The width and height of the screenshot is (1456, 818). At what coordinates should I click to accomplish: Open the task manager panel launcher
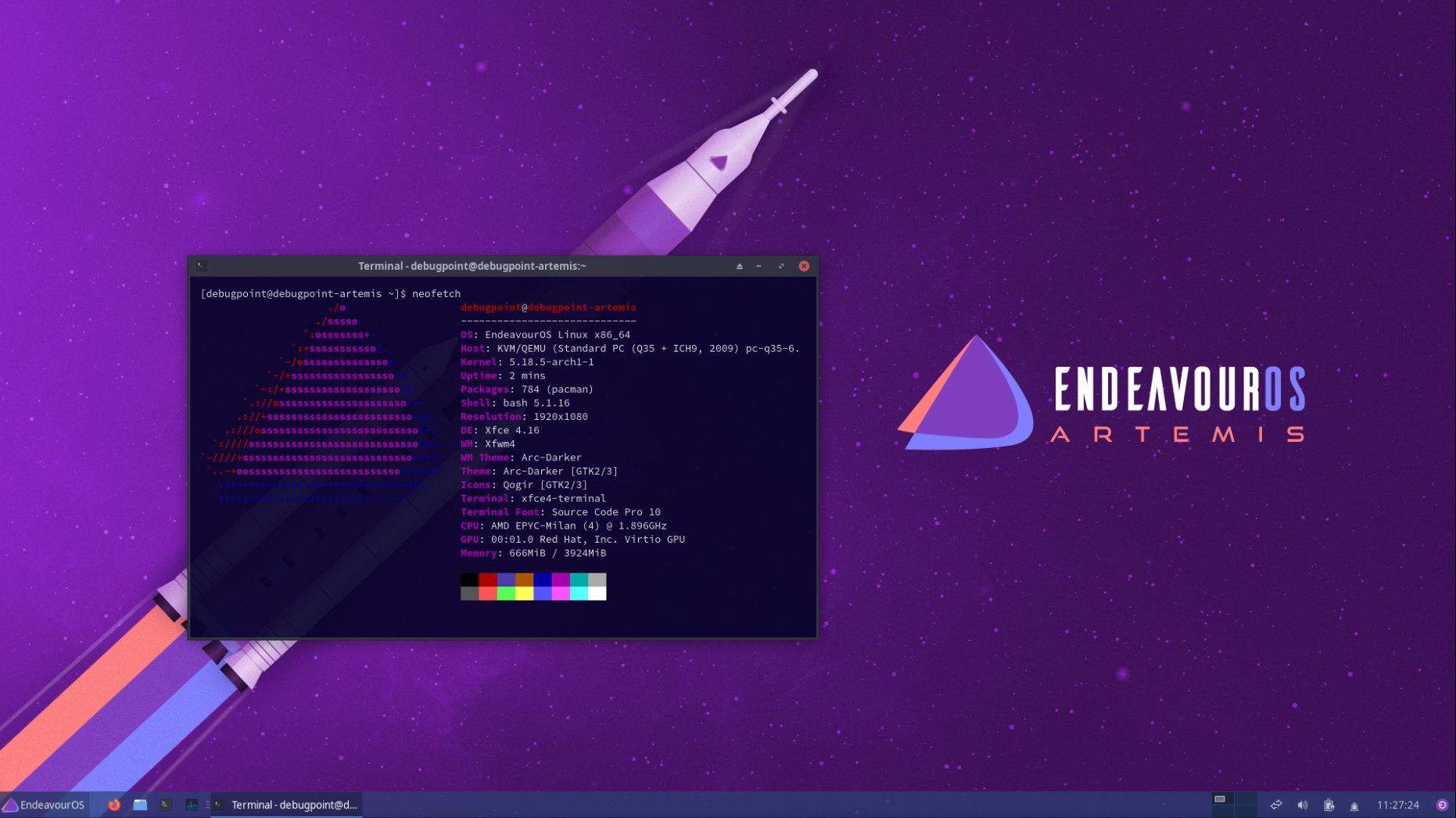pyautogui.click(x=192, y=805)
